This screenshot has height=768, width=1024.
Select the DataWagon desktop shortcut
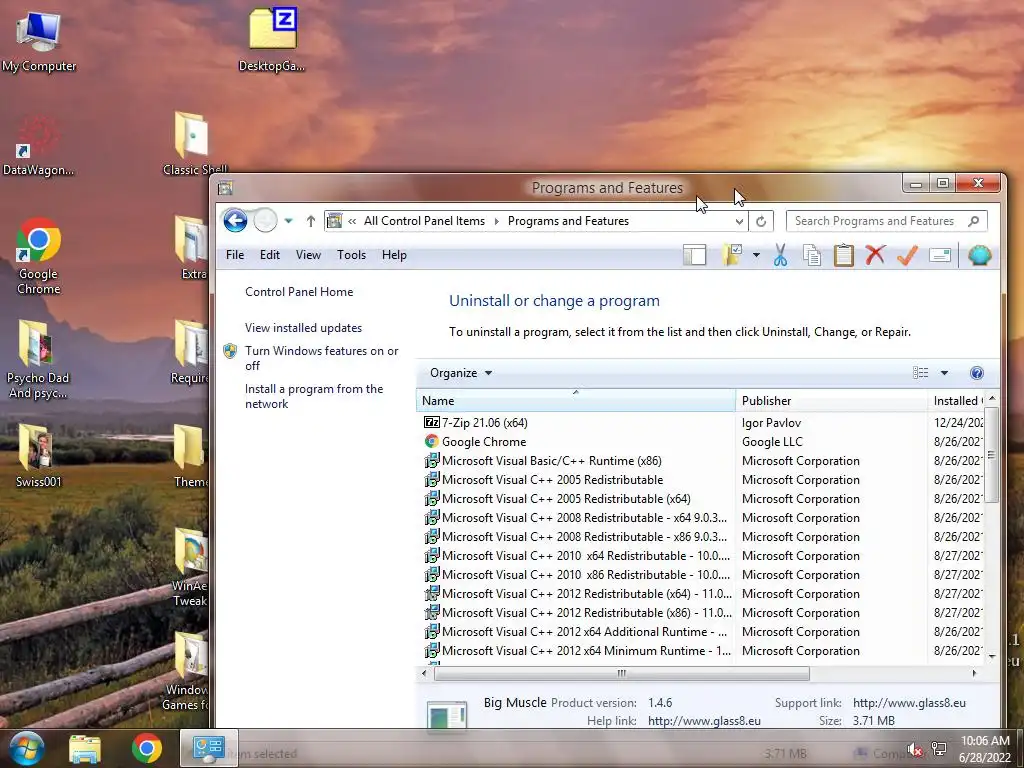[x=38, y=145]
